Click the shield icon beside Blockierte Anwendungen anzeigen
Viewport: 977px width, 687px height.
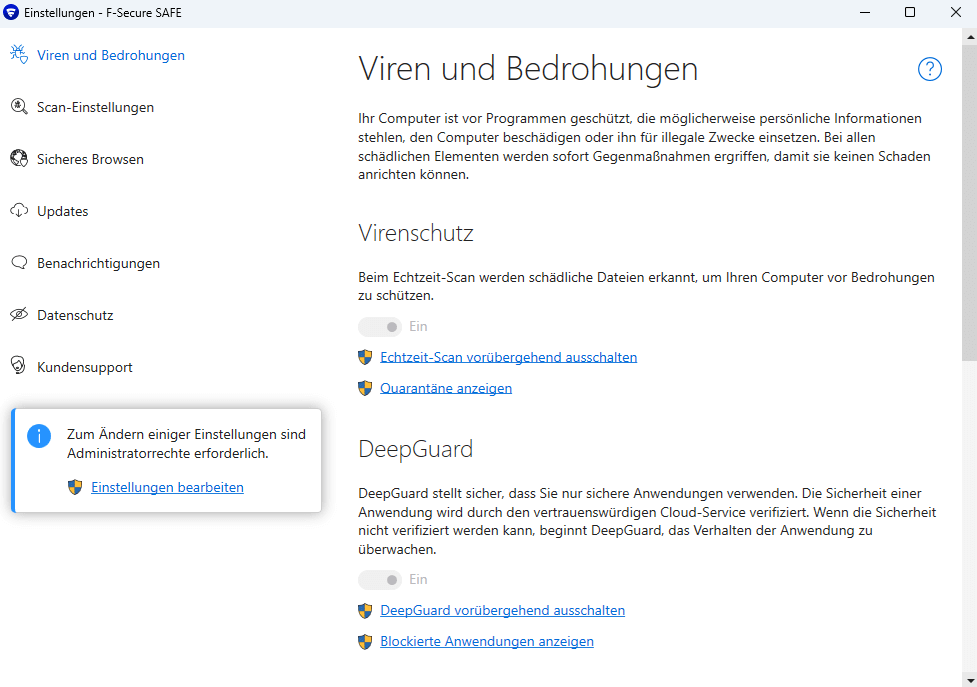[365, 642]
